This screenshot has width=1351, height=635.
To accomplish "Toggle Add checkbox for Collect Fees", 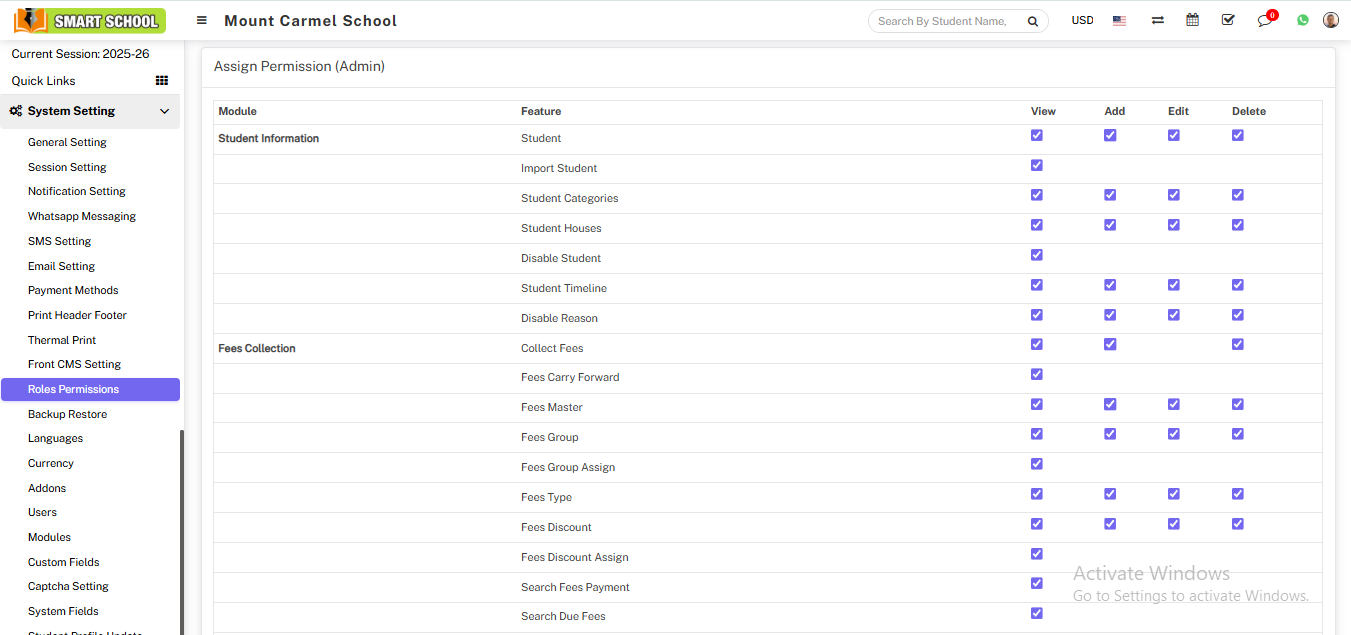I will tap(1110, 345).
